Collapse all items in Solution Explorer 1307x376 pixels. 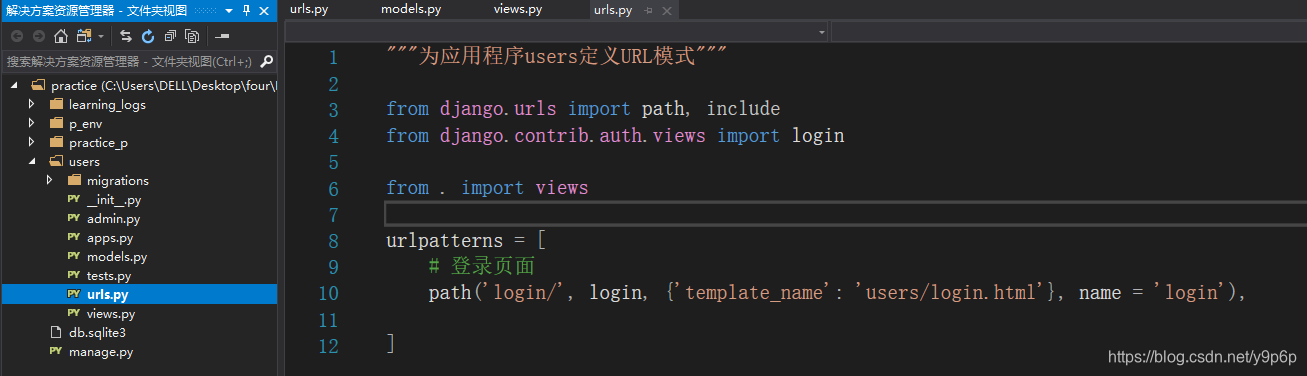(170, 36)
